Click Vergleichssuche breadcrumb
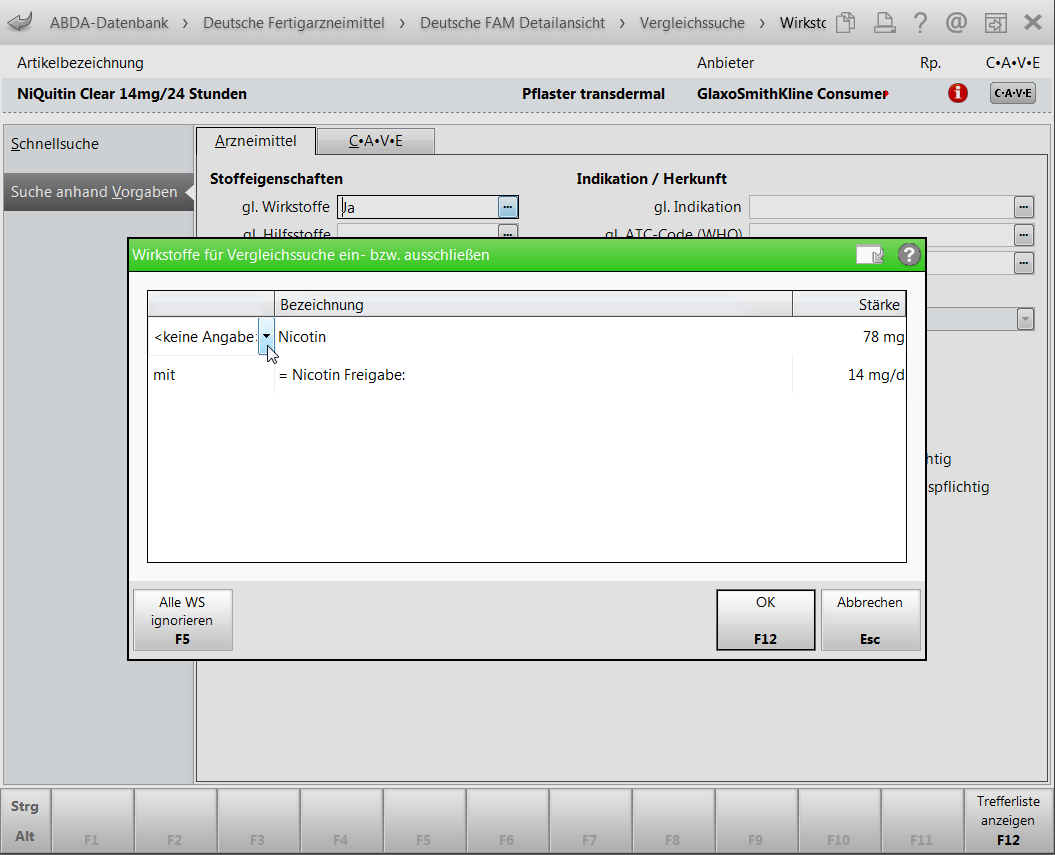Image resolution: width=1055 pixels, height=855 pixels. (692, 23)
